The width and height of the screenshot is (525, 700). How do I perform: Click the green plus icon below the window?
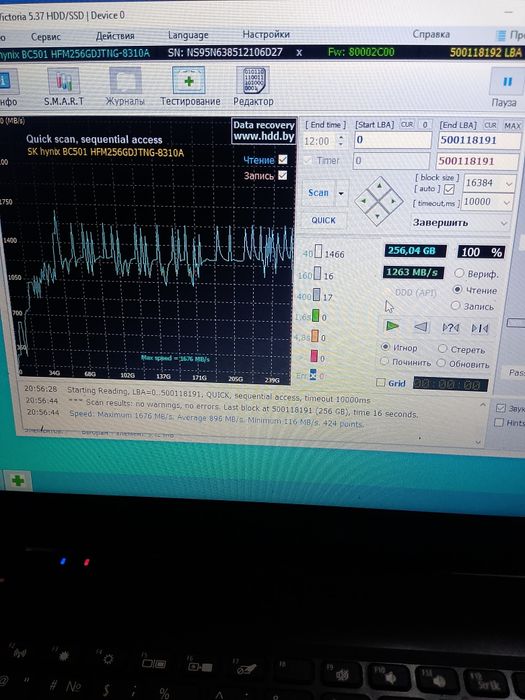pos(17,481)
